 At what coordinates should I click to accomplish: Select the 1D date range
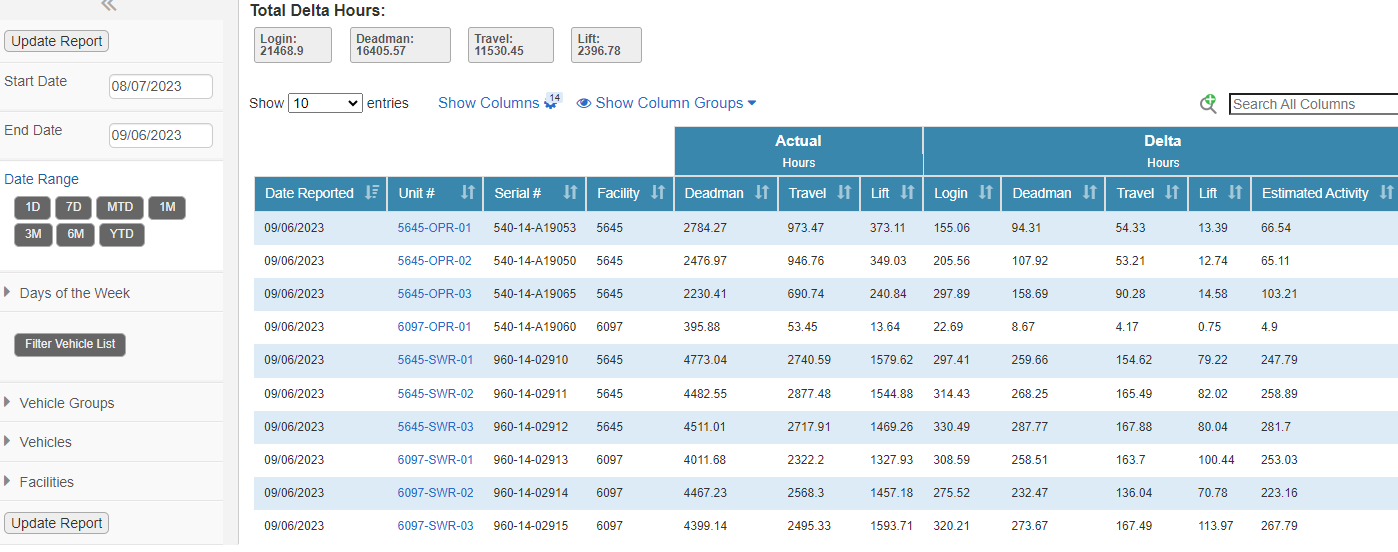coord(33,207)
